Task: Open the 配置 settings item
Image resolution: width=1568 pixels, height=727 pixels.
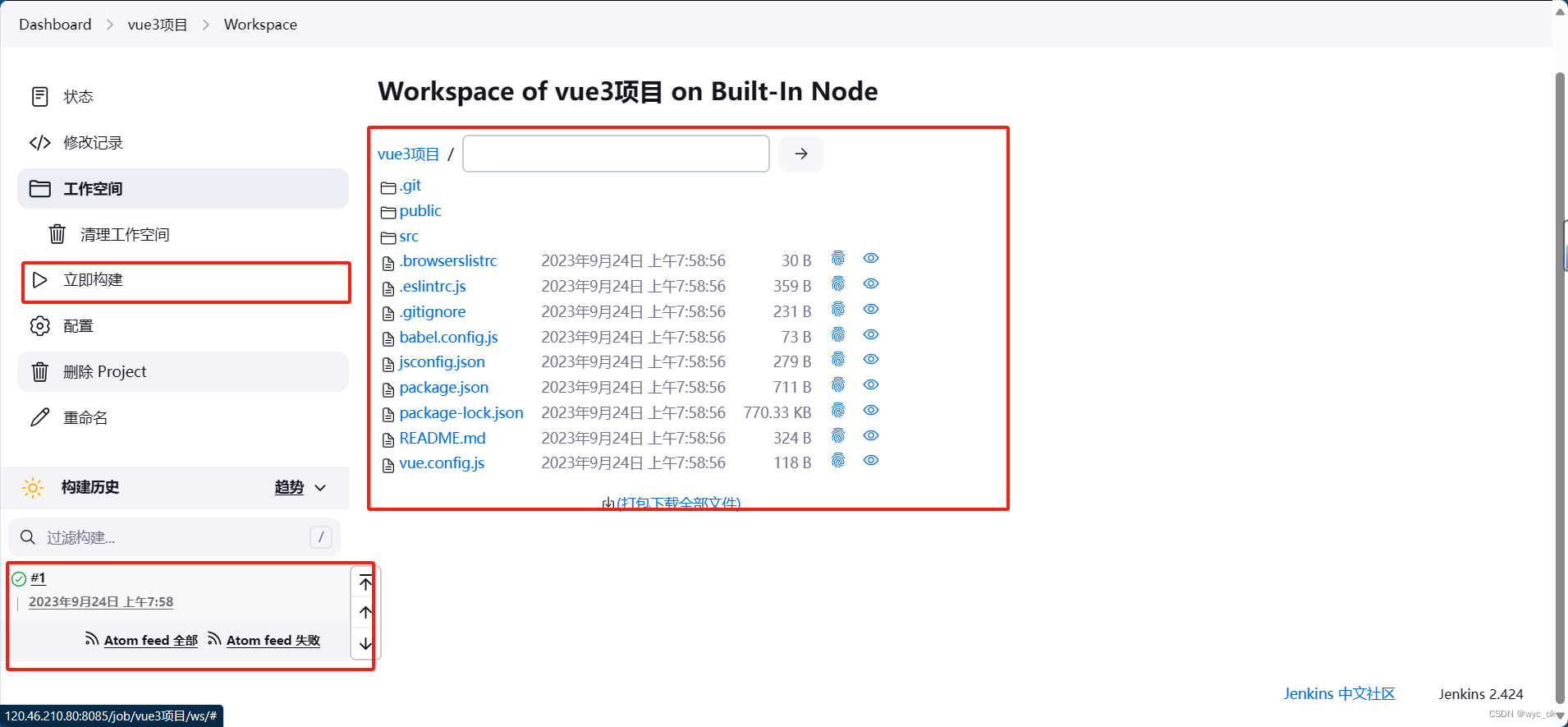Action: pos(182,326)
